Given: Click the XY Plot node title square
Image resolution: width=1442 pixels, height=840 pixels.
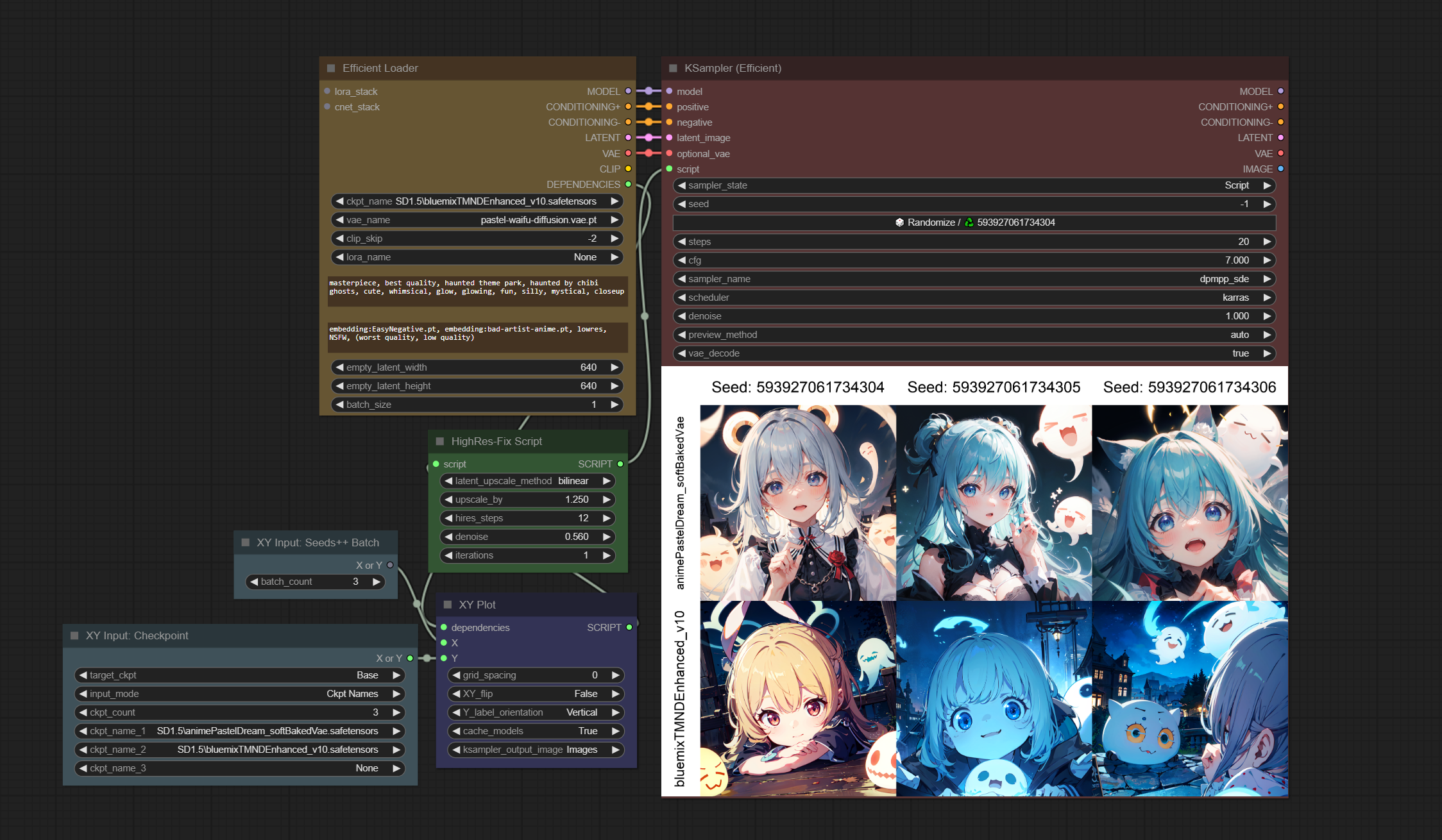Looking at the screenshot, I should [x=448, y=605].
